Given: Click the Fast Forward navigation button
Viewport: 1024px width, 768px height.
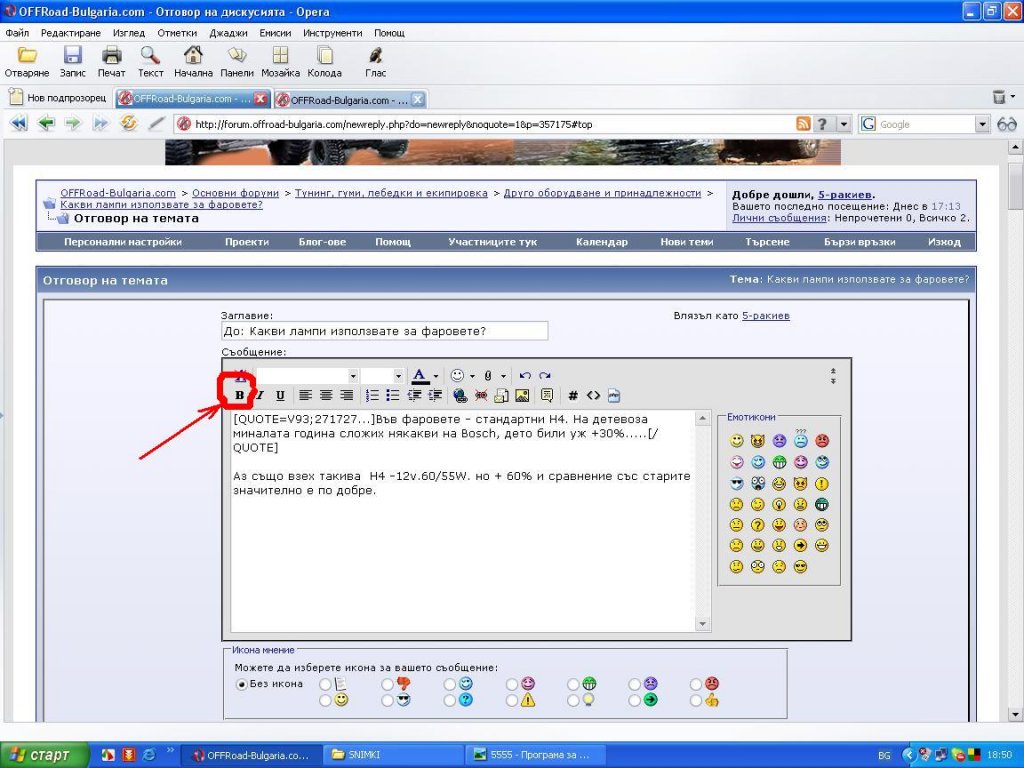Looking at the screenshot, I should point(100,123).
